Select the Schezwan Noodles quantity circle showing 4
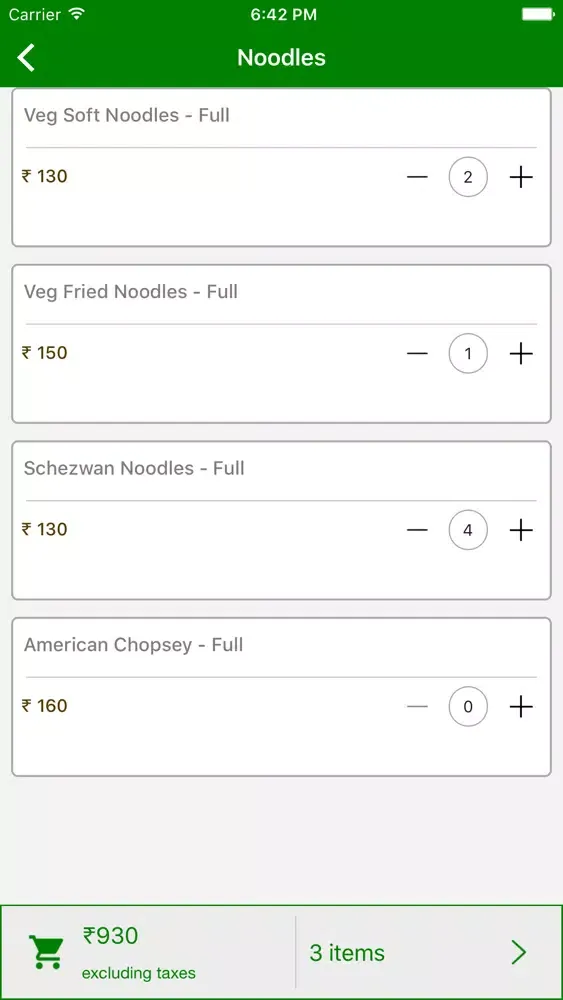Screen dimensions: 563x1000 (x=468, y=529)
